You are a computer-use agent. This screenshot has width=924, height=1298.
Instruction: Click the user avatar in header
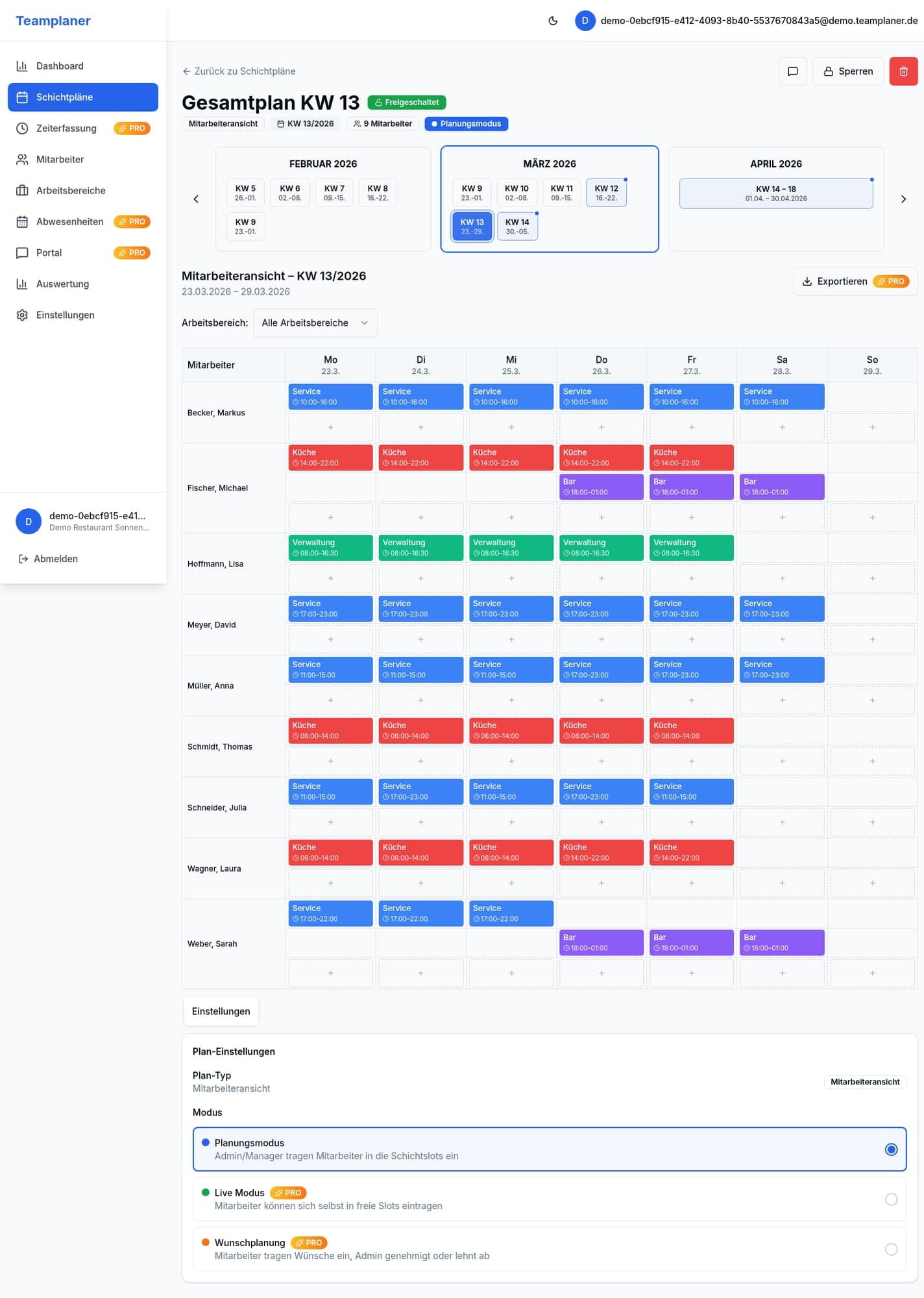click(585, 21)
